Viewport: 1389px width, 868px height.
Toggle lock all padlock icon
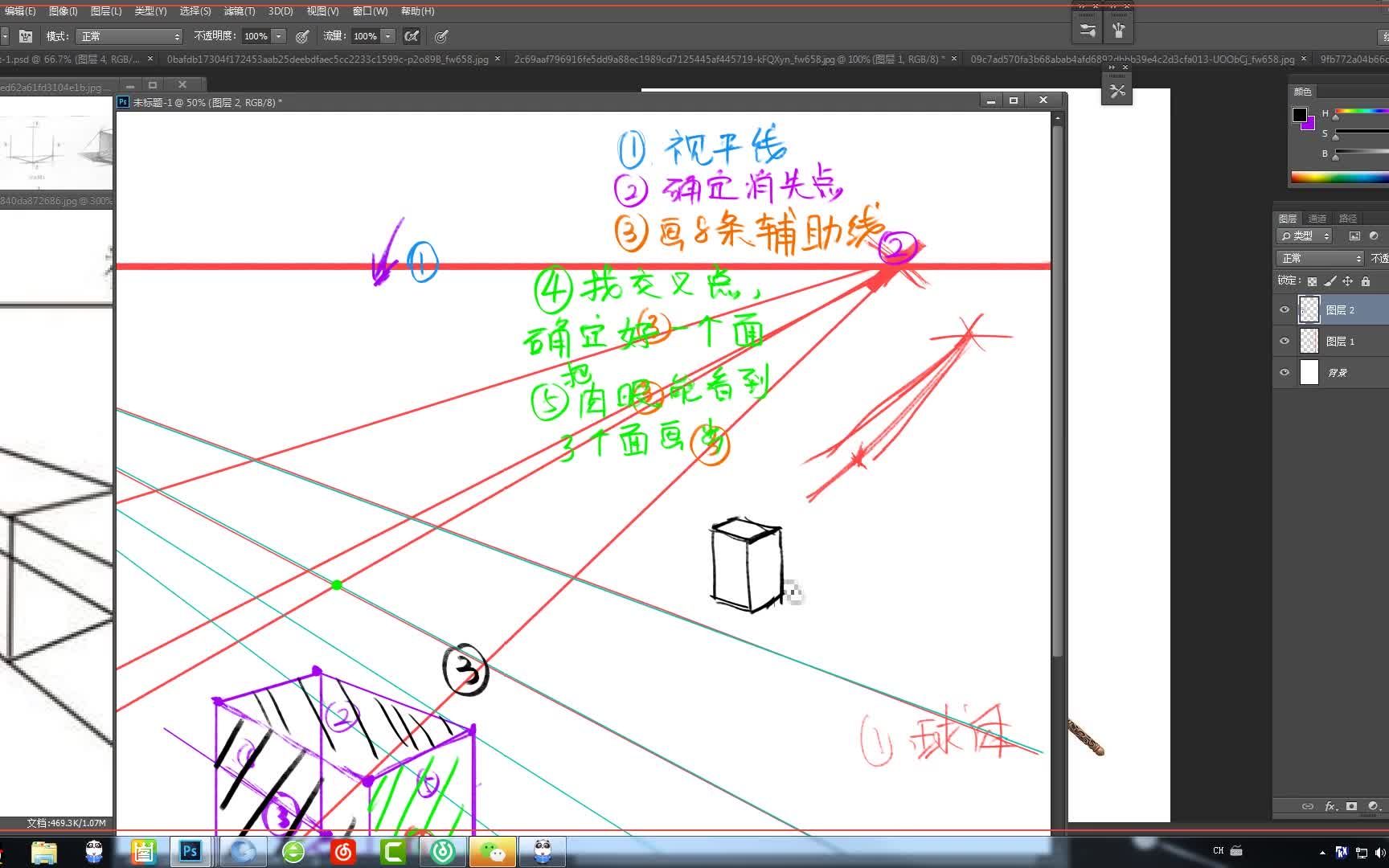click(1365, 281)
